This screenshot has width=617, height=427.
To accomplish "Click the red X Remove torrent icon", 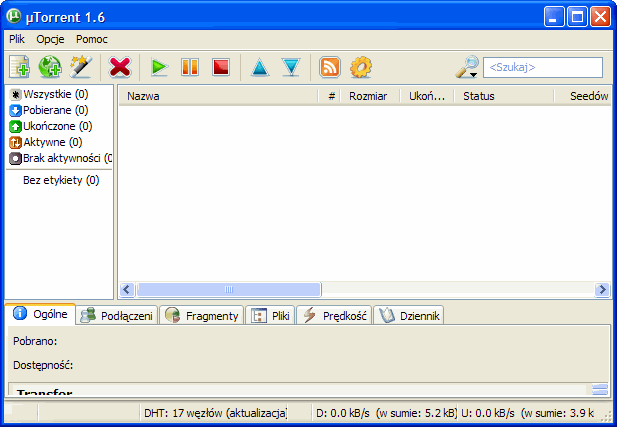I will tap(120, 67).
